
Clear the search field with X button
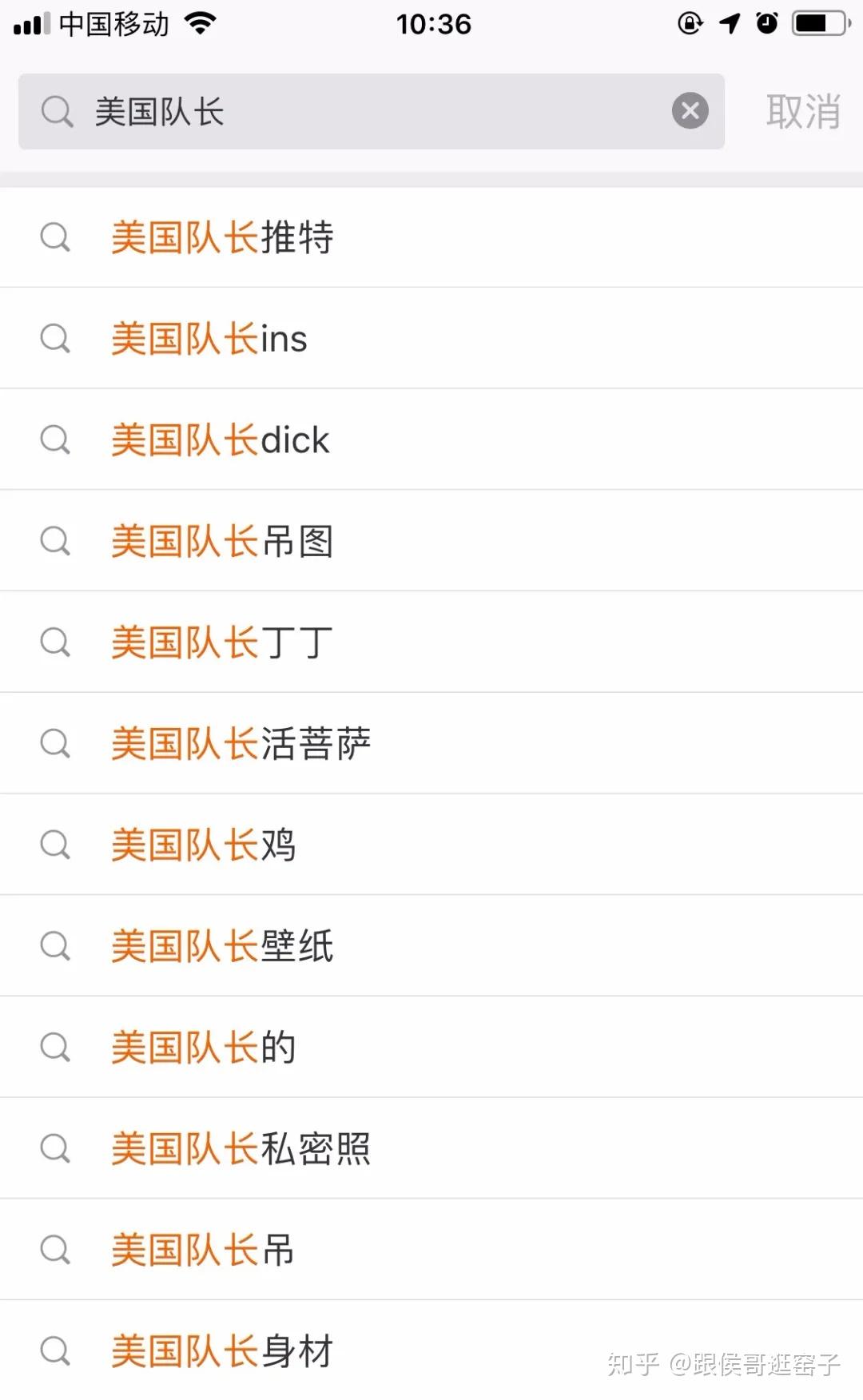690,111
